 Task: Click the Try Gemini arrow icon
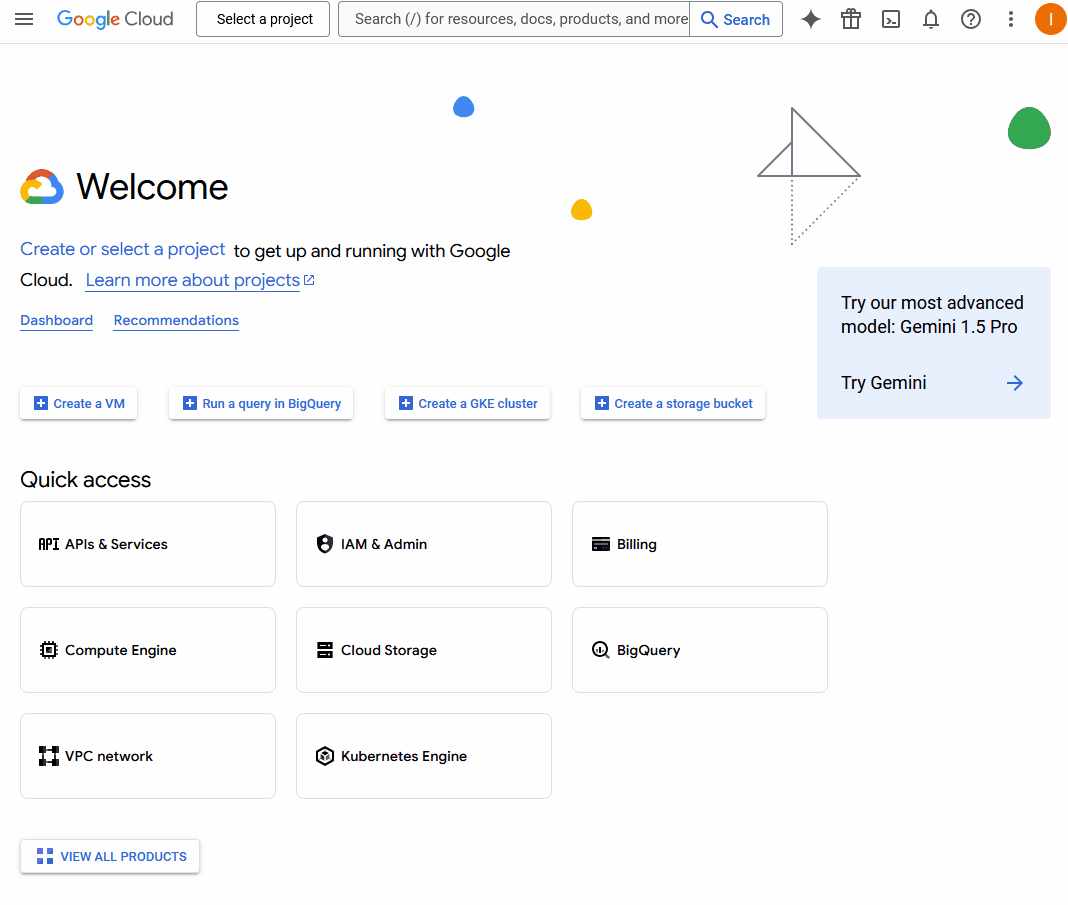1015,383
